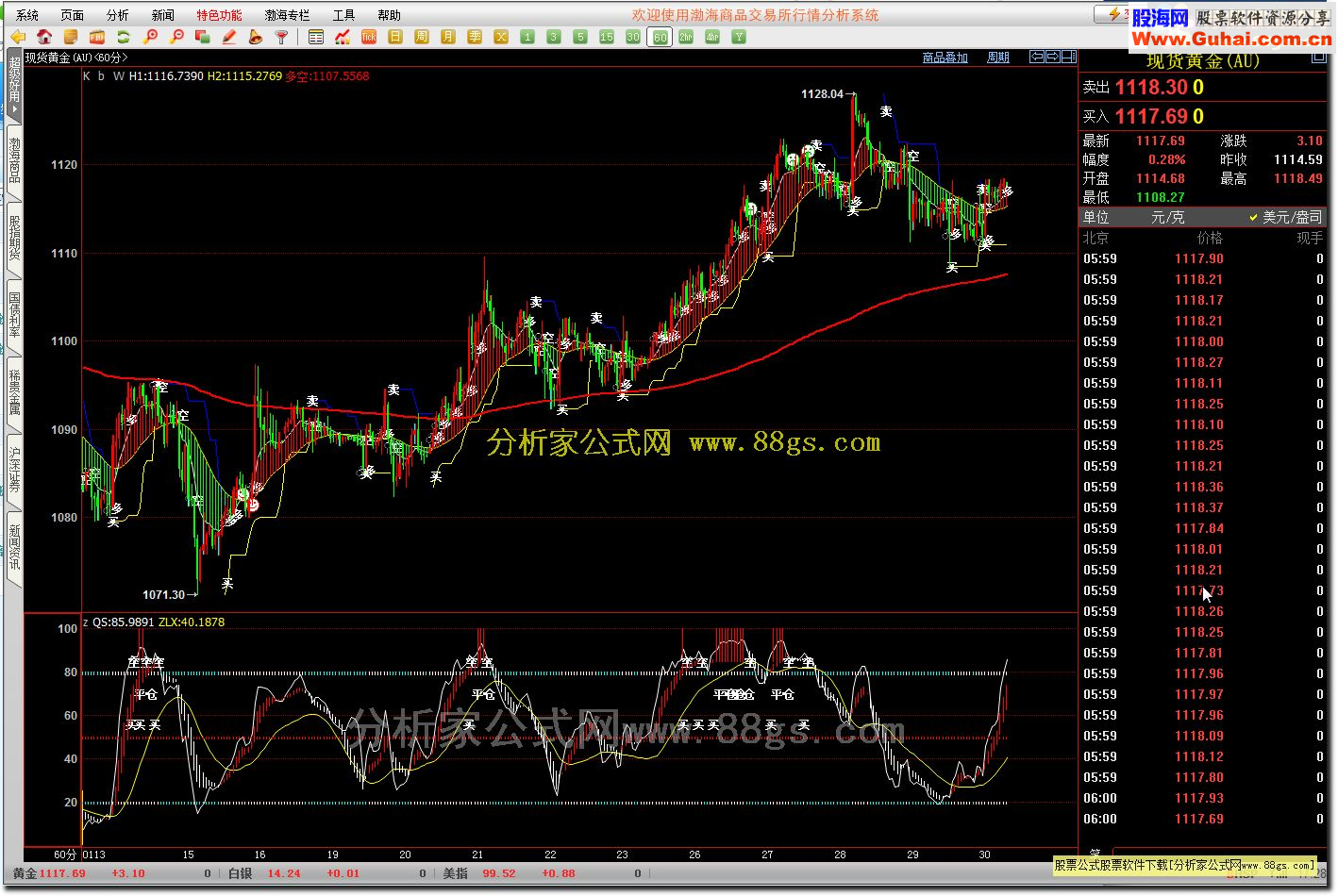1338x896 pixels.
Task: Select the red pencil drawing tool
Action: click(x=229, y=37)
